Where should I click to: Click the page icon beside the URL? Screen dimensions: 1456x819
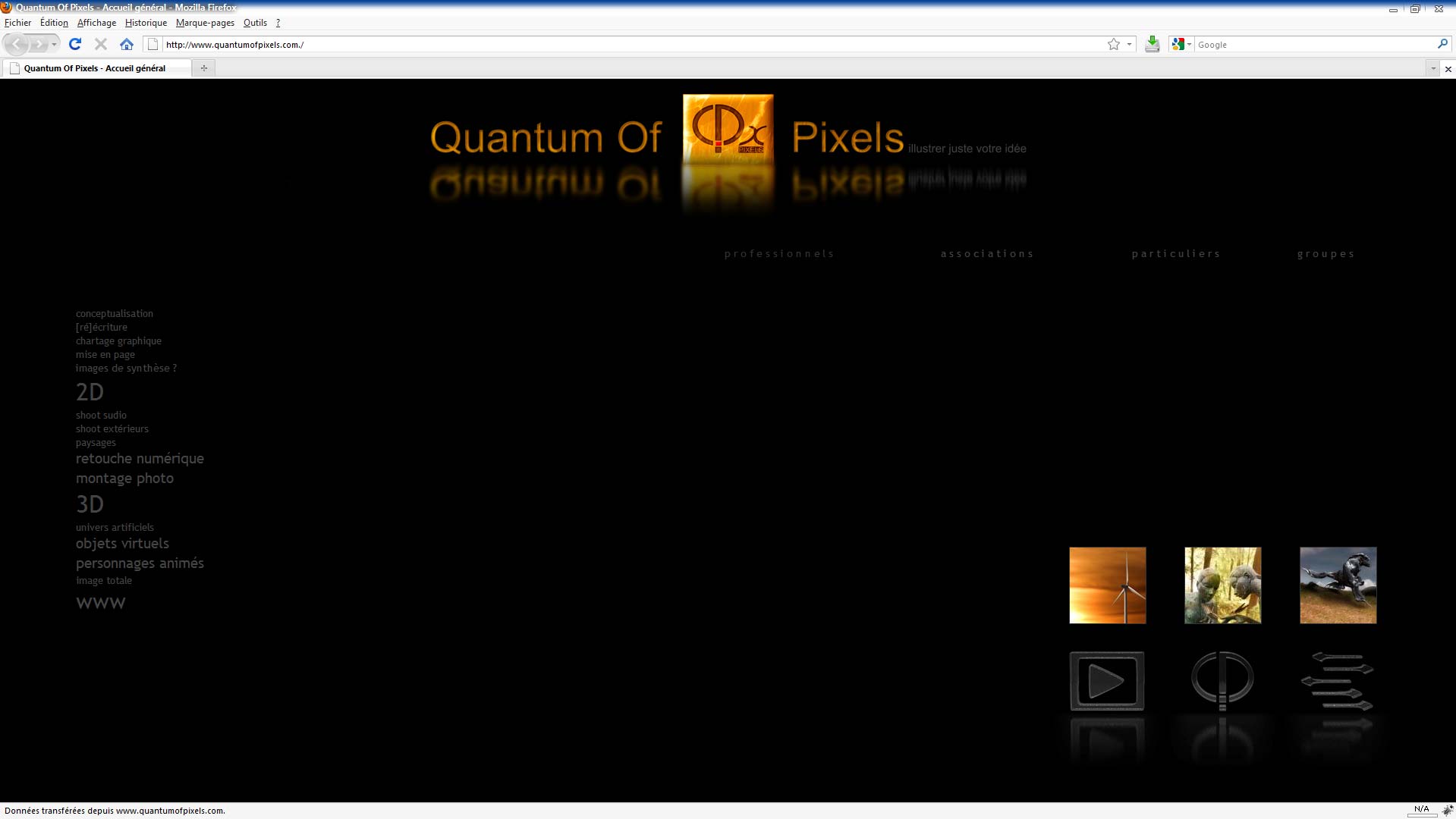[153, 44]
